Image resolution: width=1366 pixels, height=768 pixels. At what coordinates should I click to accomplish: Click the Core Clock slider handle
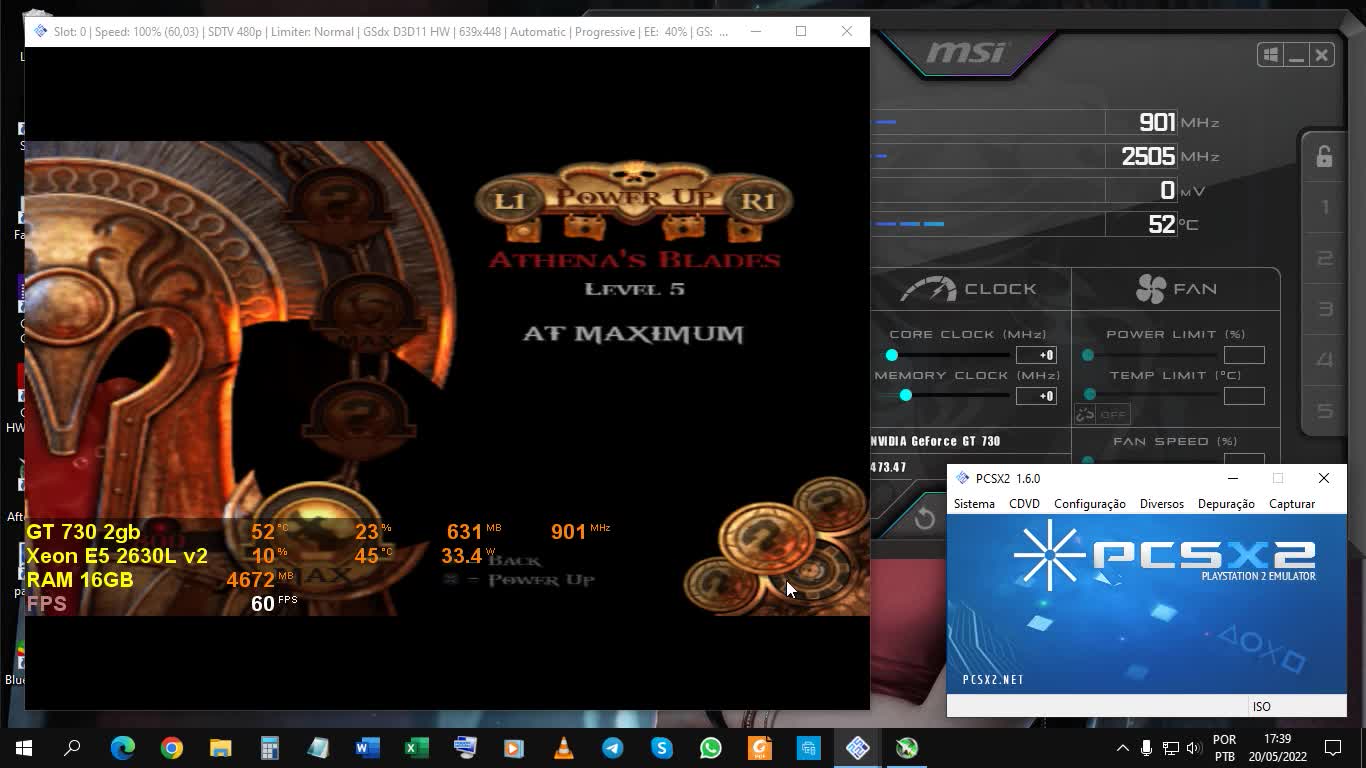891,355
